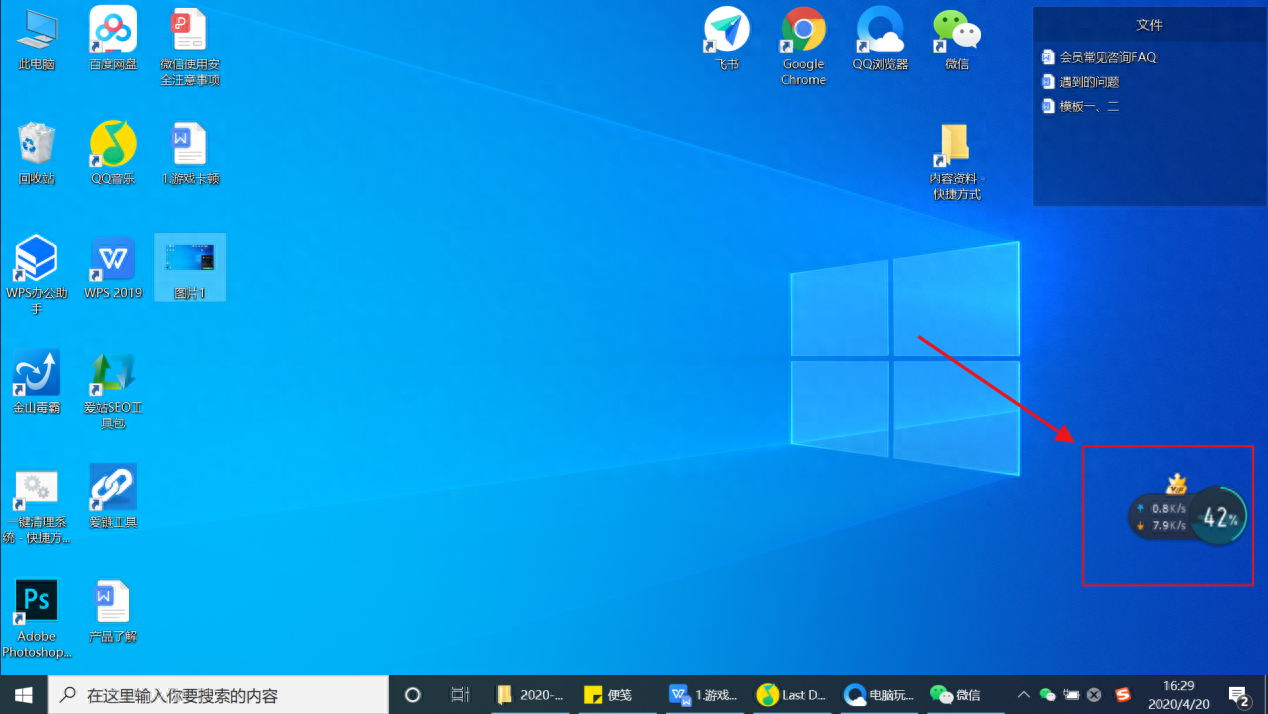The width and height of the screenshot is (1268, 714).
Task: Open the Windows Start menu
Action: pyautogui.click(x=23, y=694)
